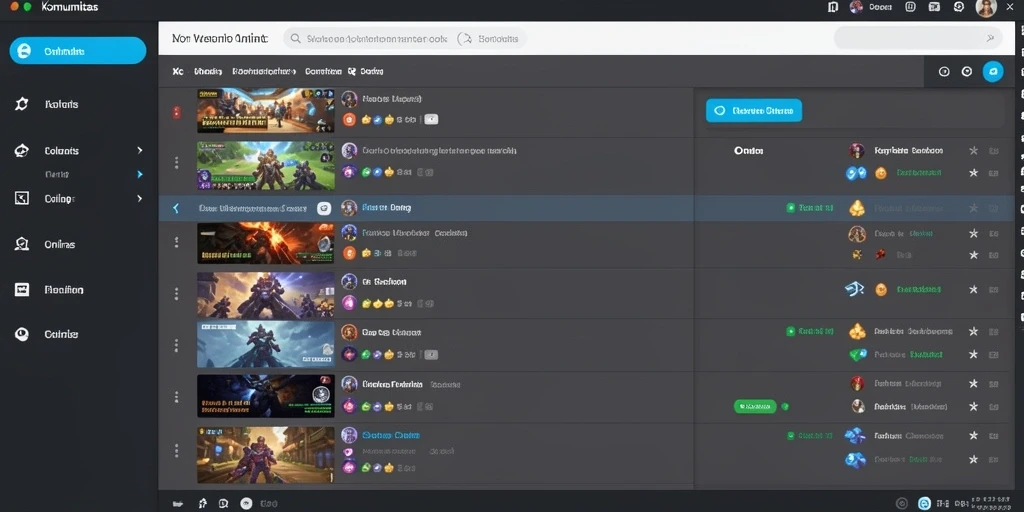Viewport: 1024px width, 512px height.
Task: Click the chat icon in the highlighted row
Action: click(x=323, y=208)
